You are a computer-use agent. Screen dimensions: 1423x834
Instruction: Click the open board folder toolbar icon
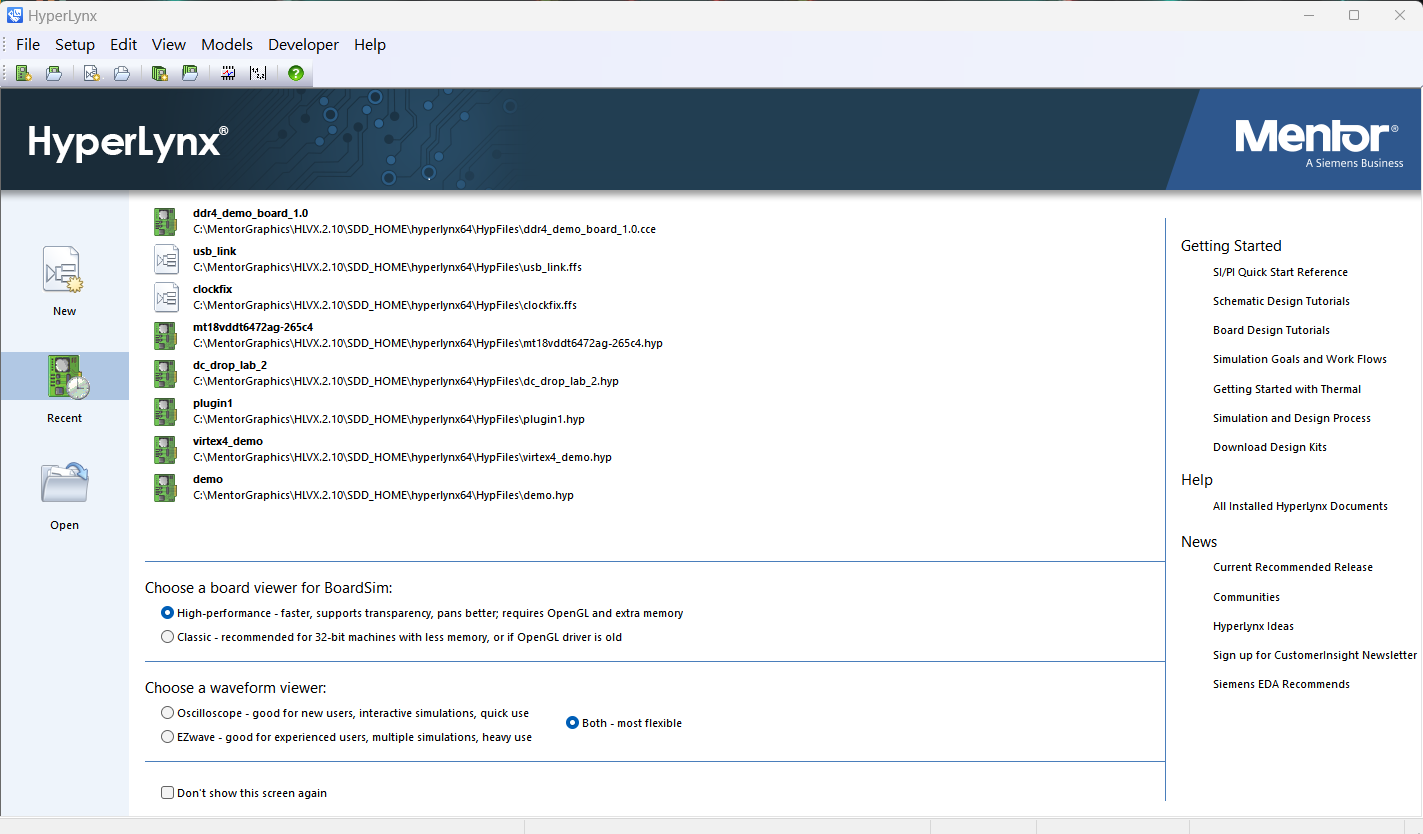(54, 73)
